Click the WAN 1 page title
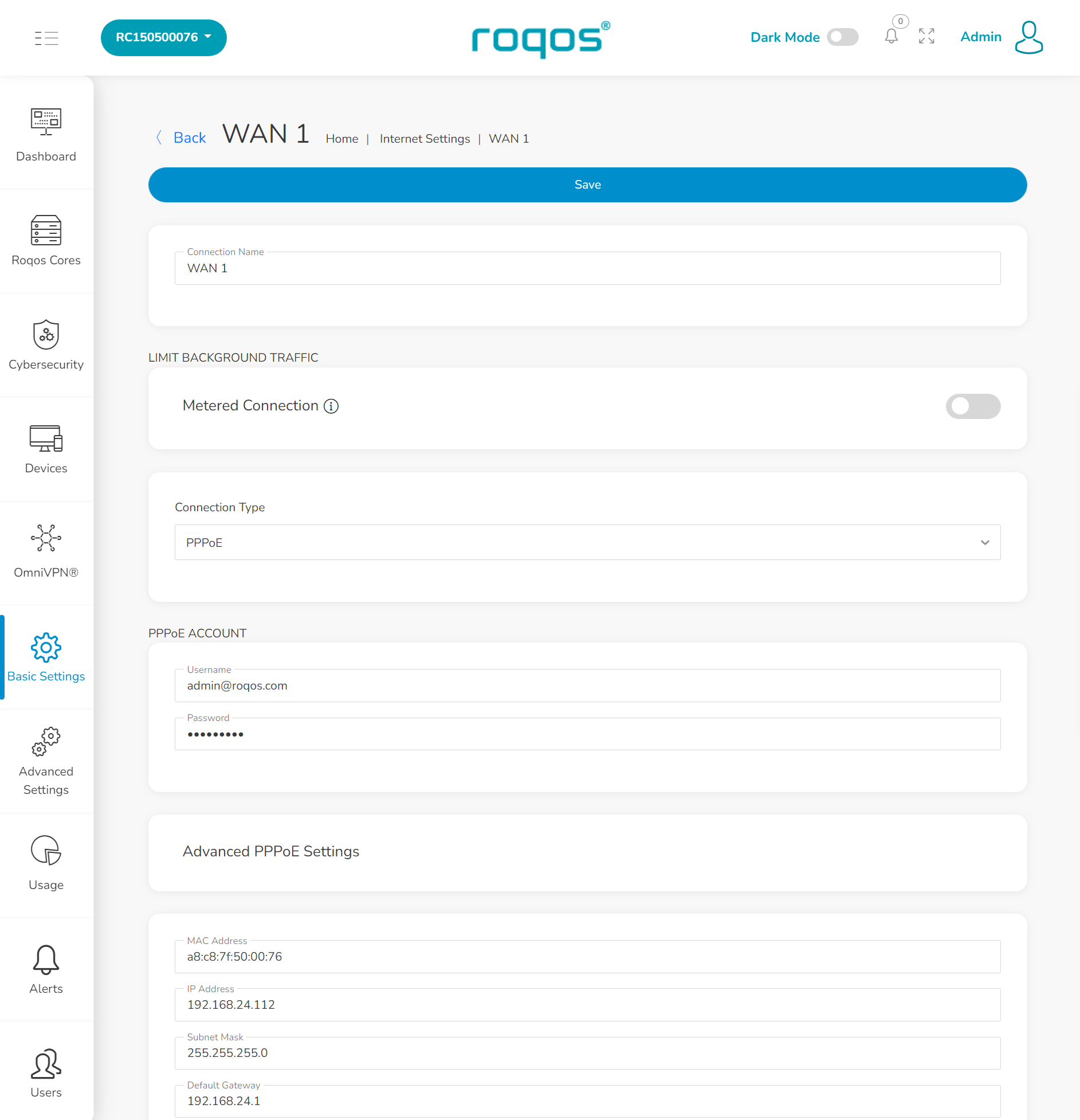This screenshot has width=1080, height=1120. coord(266,134)
